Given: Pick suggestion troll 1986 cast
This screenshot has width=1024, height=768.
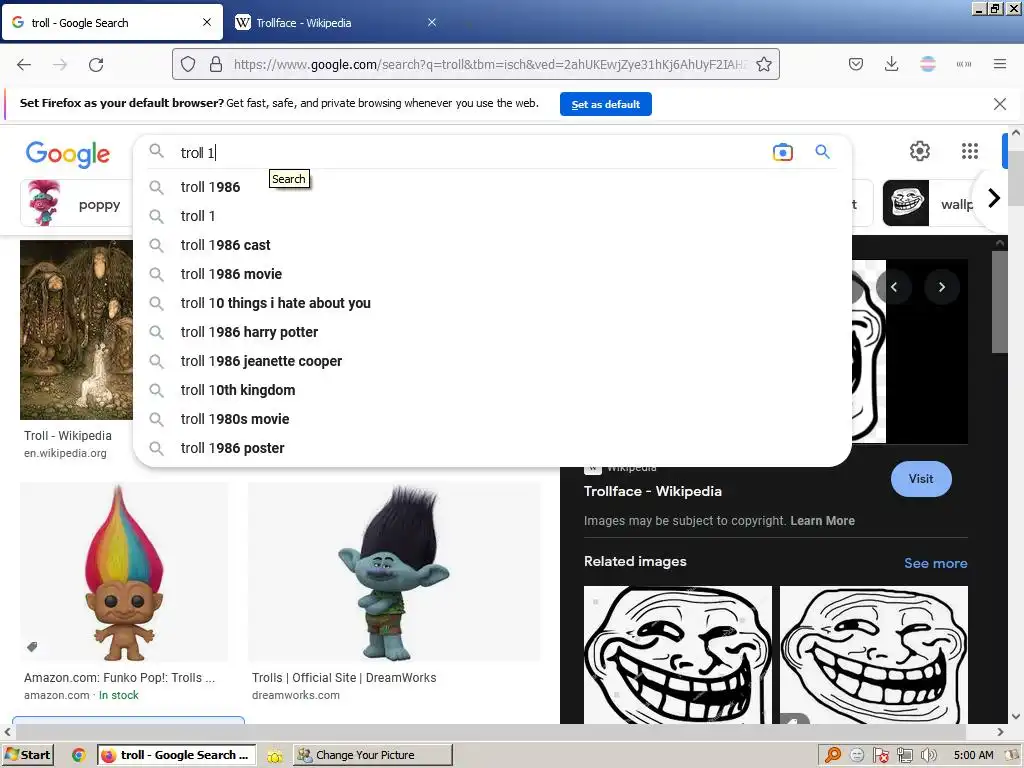Looking at the screenshot, I should pos(492,245).
